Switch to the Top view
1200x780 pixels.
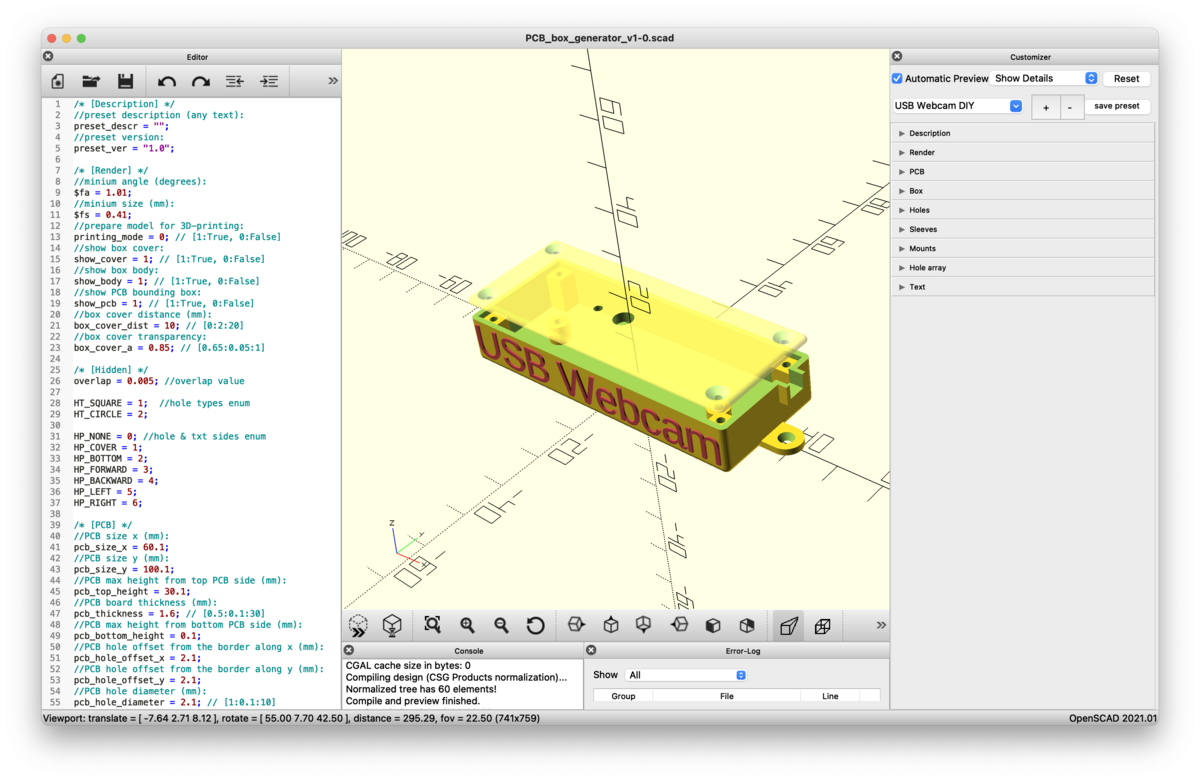click(x=610, y=625)
